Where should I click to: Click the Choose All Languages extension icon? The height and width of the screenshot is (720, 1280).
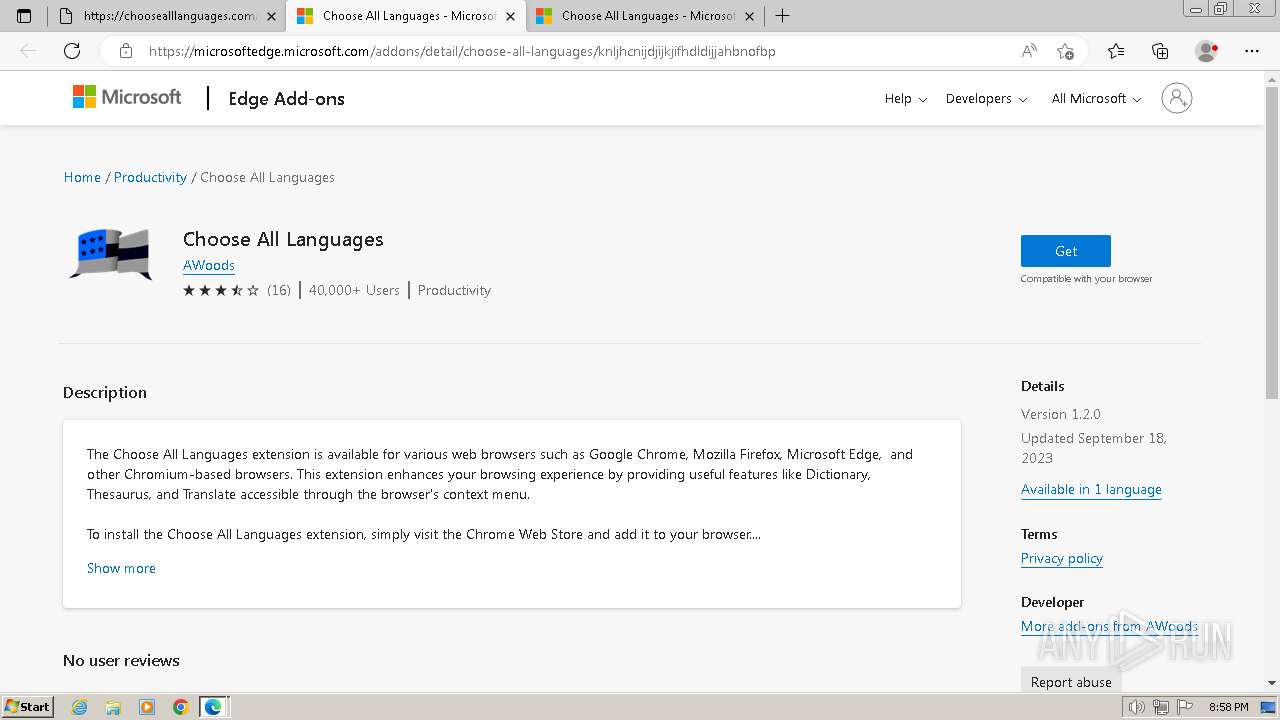[111, 254]
